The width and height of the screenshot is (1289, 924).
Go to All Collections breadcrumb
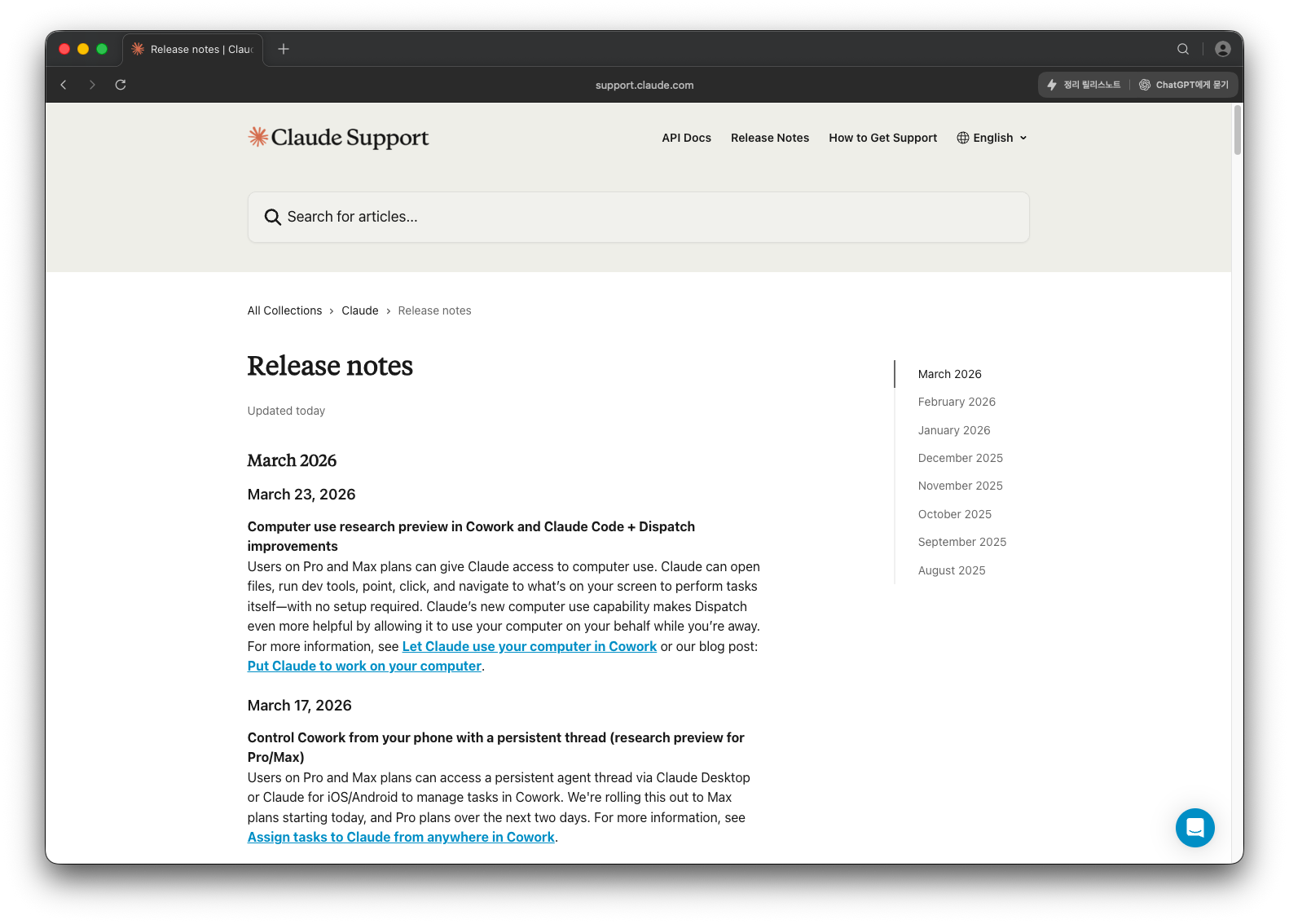[284, 310]
